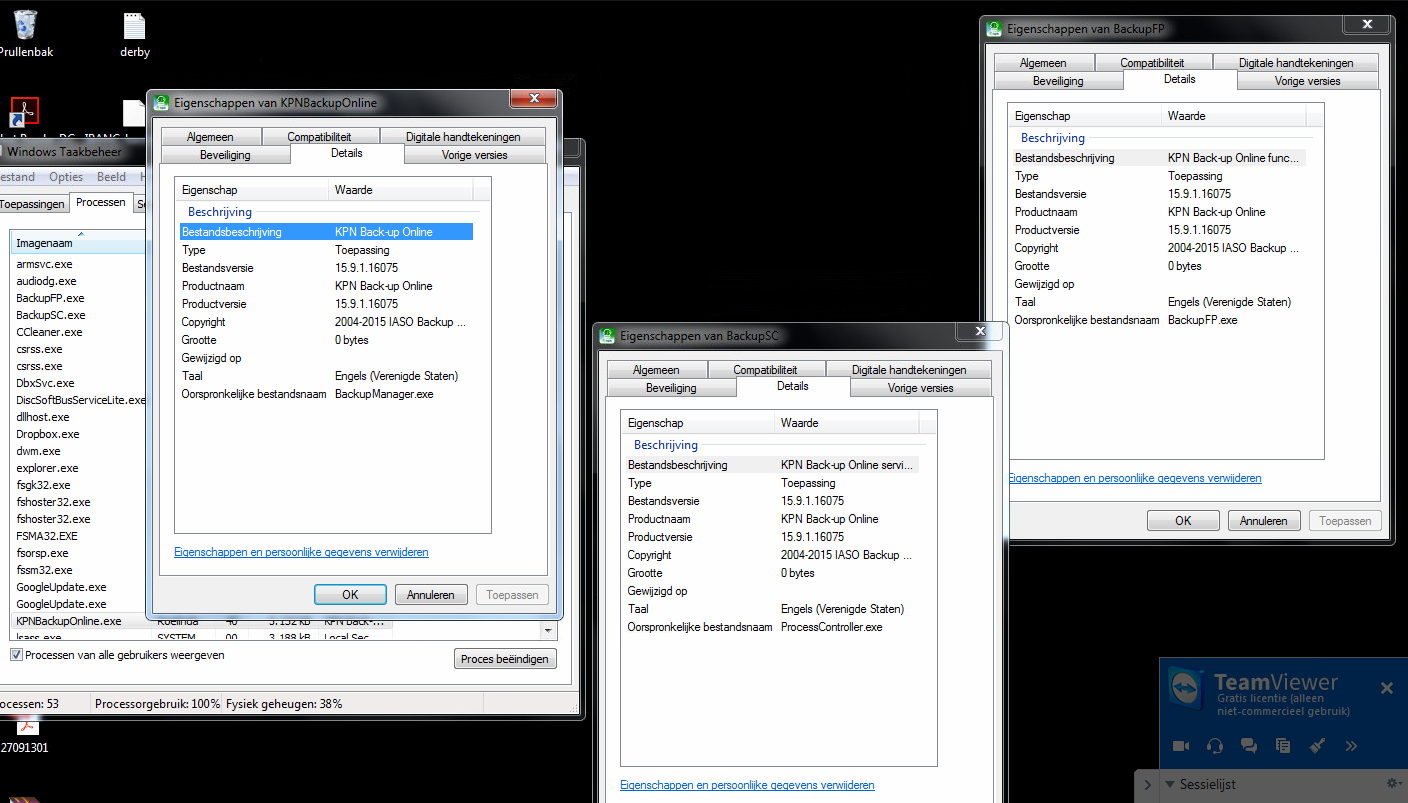Select audiodg.exe process in Taakbeheer
The image size is (1408, 803).
pos(46,281)
